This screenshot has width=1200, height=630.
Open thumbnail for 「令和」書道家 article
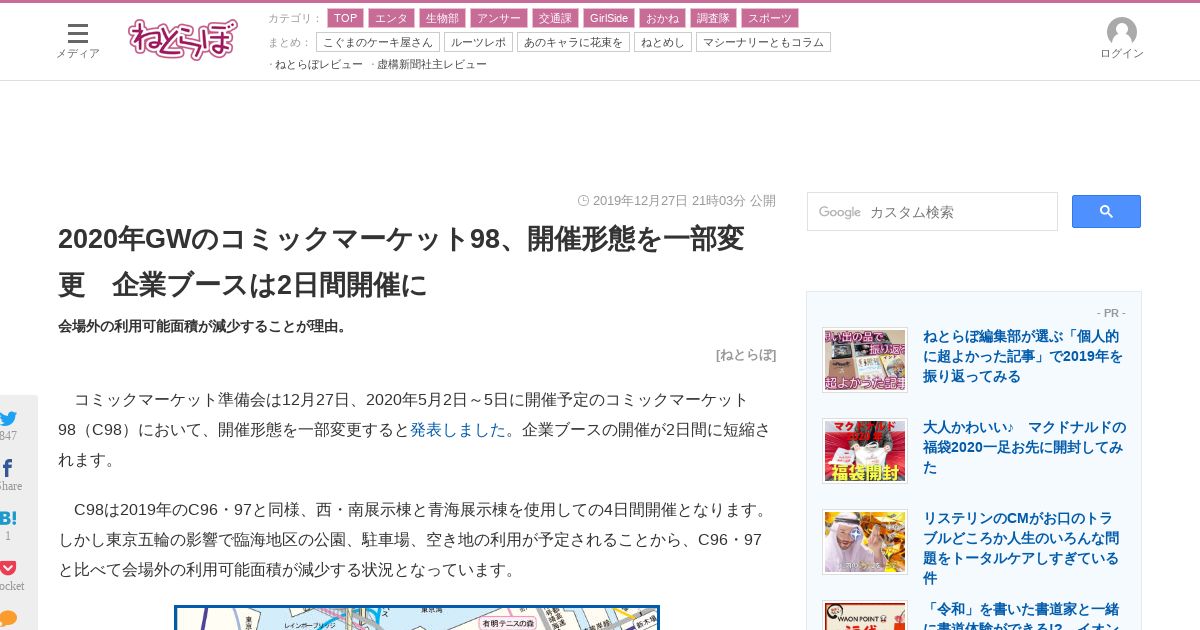(x=865, y=615)
